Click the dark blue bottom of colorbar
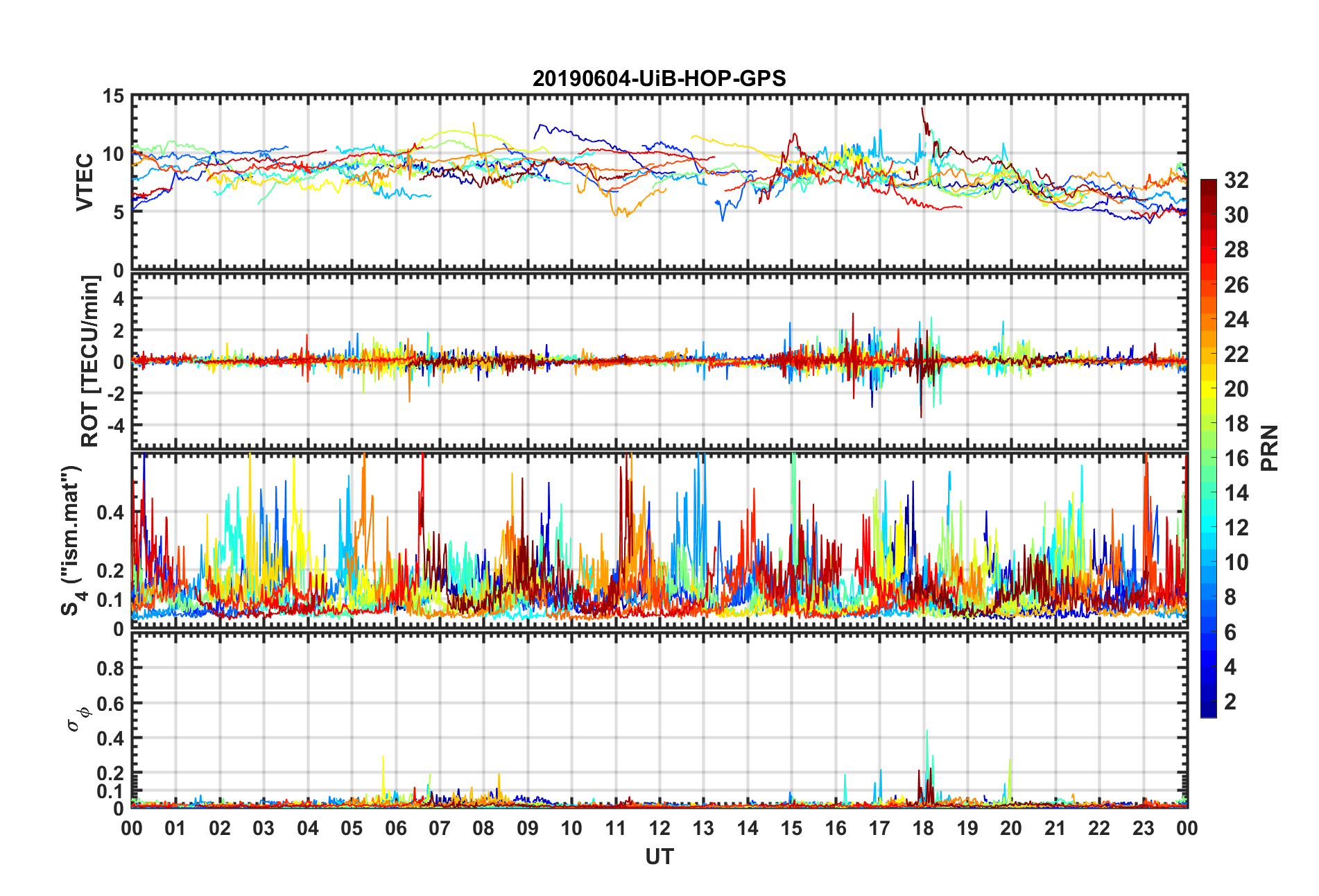This screenshot has width=1319, height=896. click(x=1209, y=713)
